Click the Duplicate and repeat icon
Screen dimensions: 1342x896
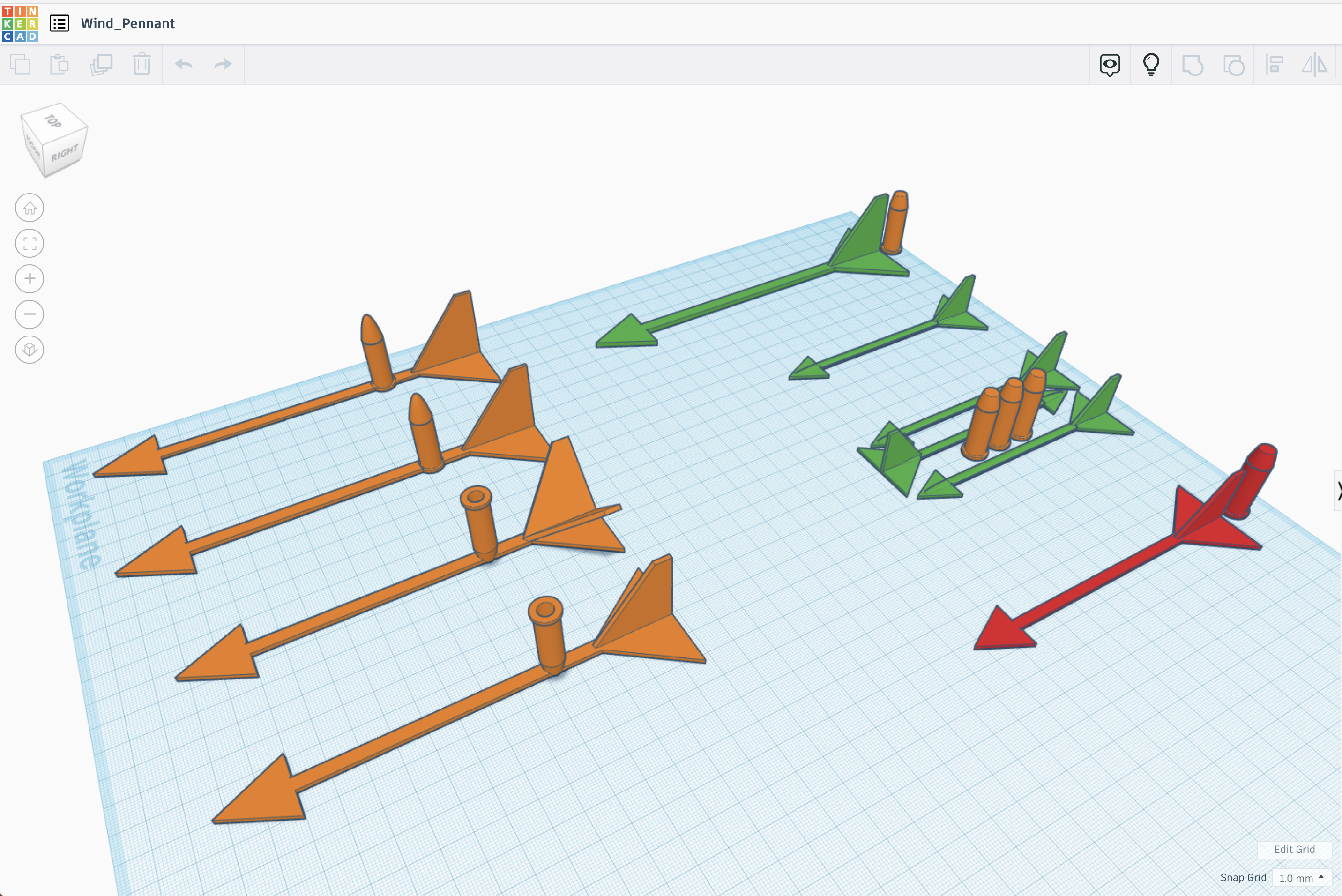101,65
